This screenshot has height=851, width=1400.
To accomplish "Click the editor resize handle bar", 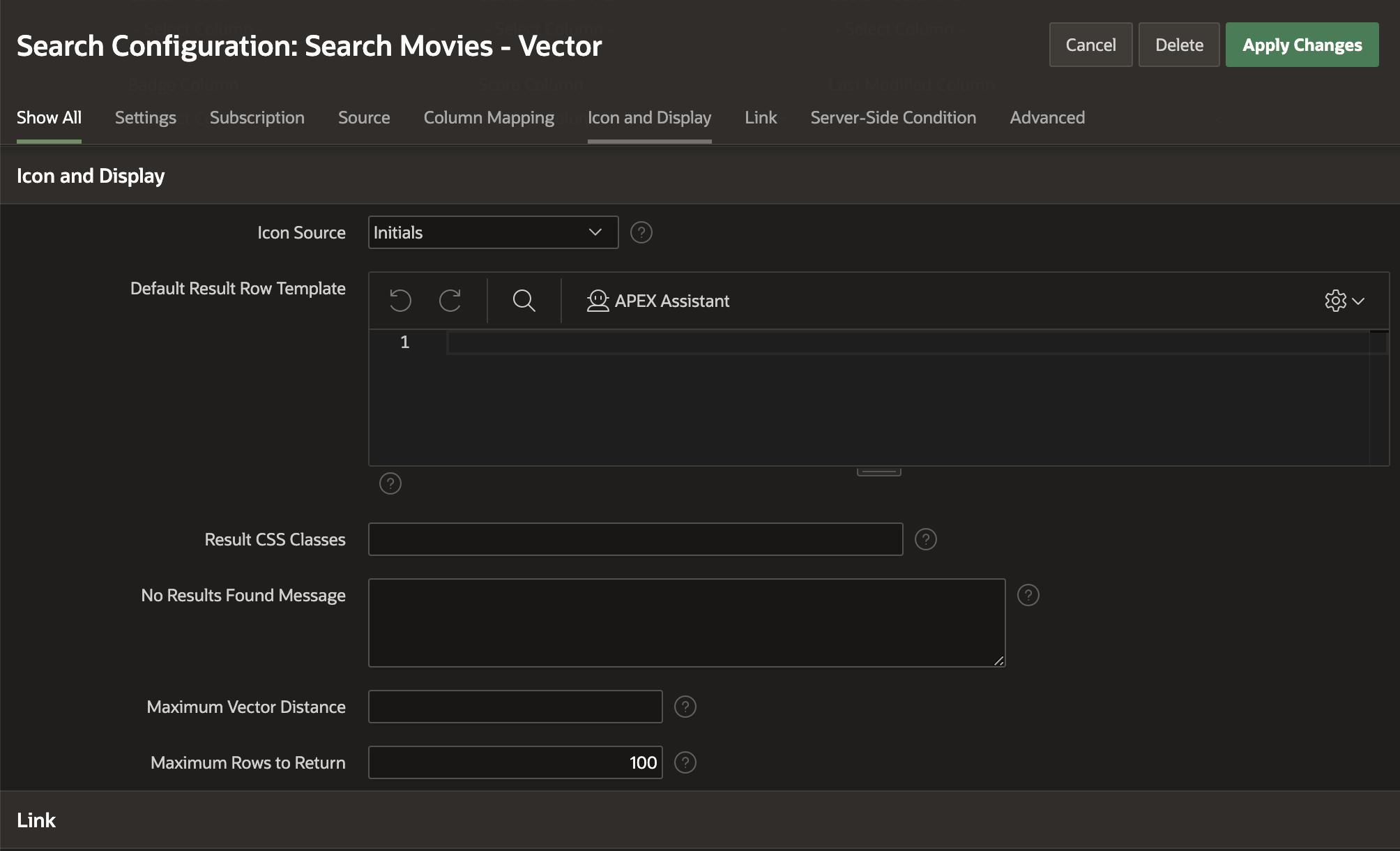I will [x=878, y=472].
